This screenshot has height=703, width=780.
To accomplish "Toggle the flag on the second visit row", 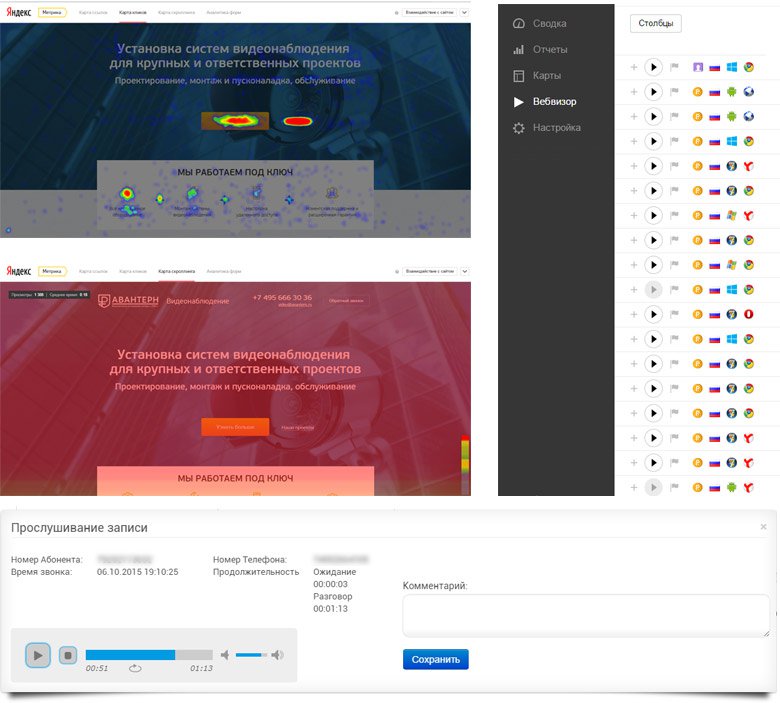I will pos(674,92).
